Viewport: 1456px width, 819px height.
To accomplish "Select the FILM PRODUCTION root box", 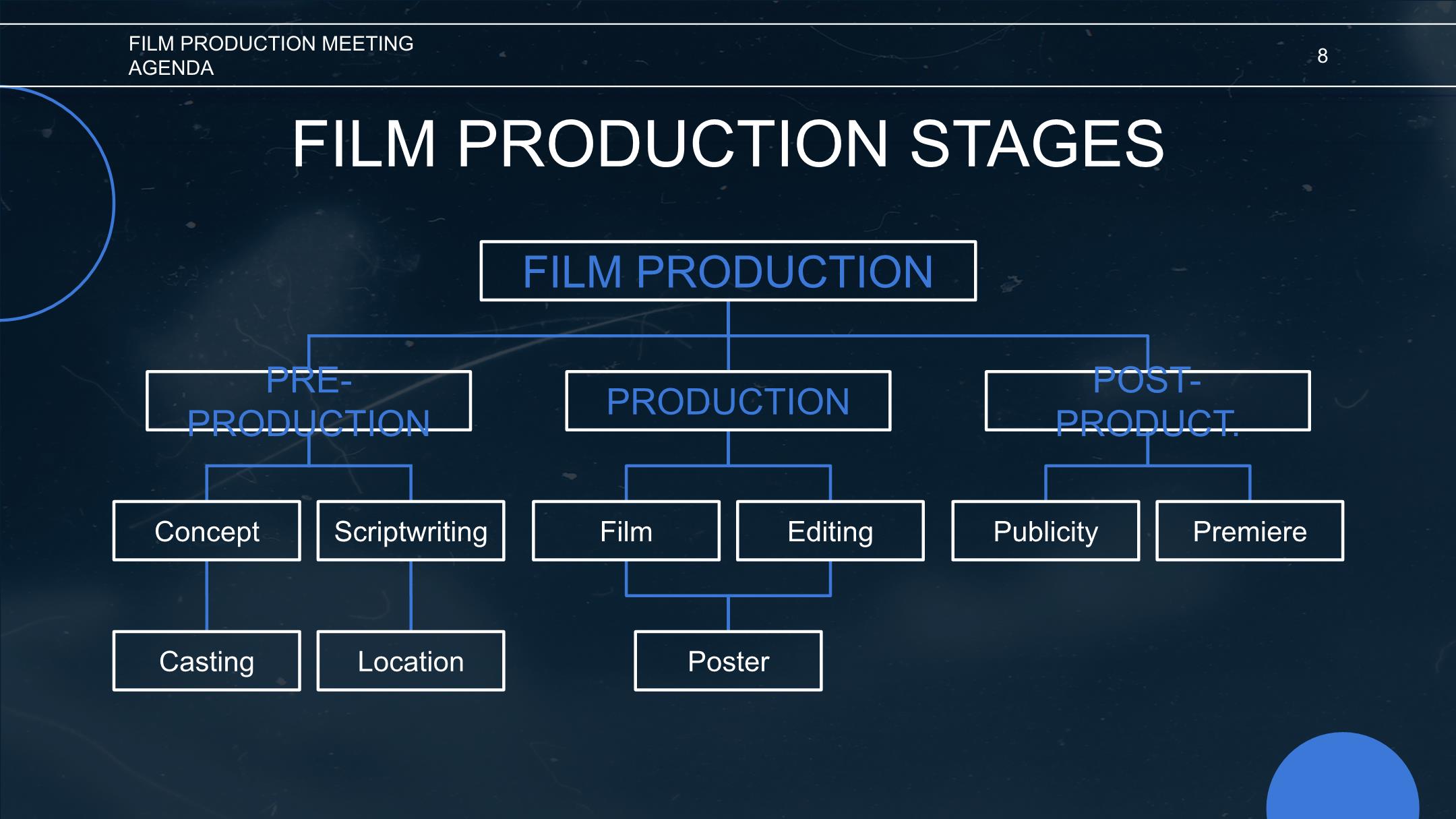I will pyautogui.click(x=728, y=270).
